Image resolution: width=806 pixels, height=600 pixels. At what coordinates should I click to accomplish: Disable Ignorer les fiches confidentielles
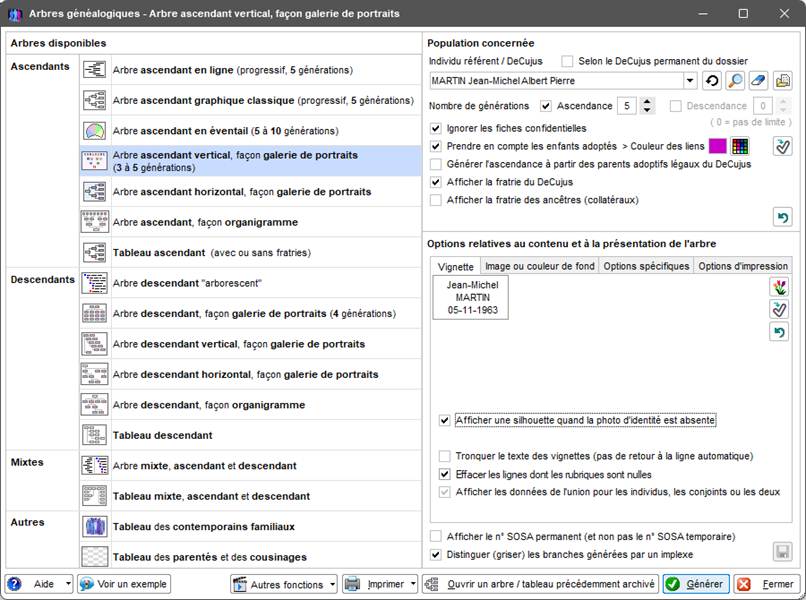point(435,128)
